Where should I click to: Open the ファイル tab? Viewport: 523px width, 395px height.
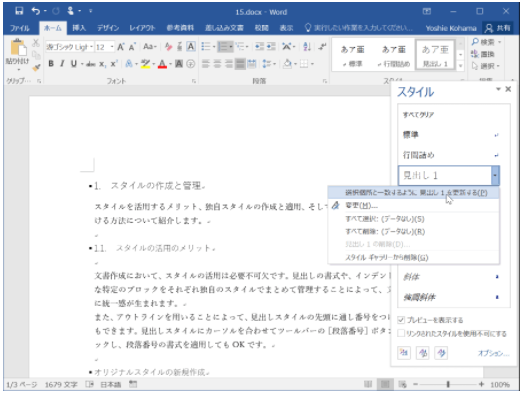[20, 28]
